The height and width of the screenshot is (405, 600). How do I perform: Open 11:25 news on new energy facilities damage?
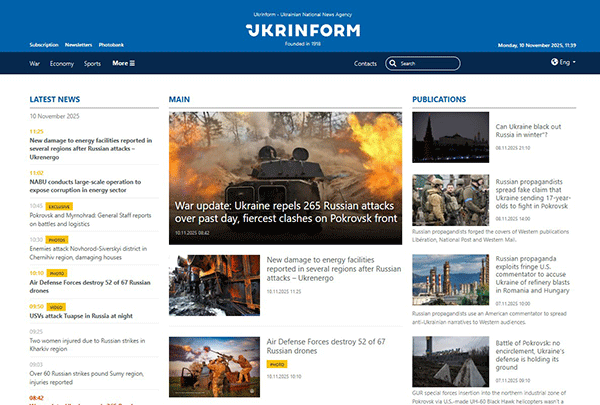click(x=91, y=149)
